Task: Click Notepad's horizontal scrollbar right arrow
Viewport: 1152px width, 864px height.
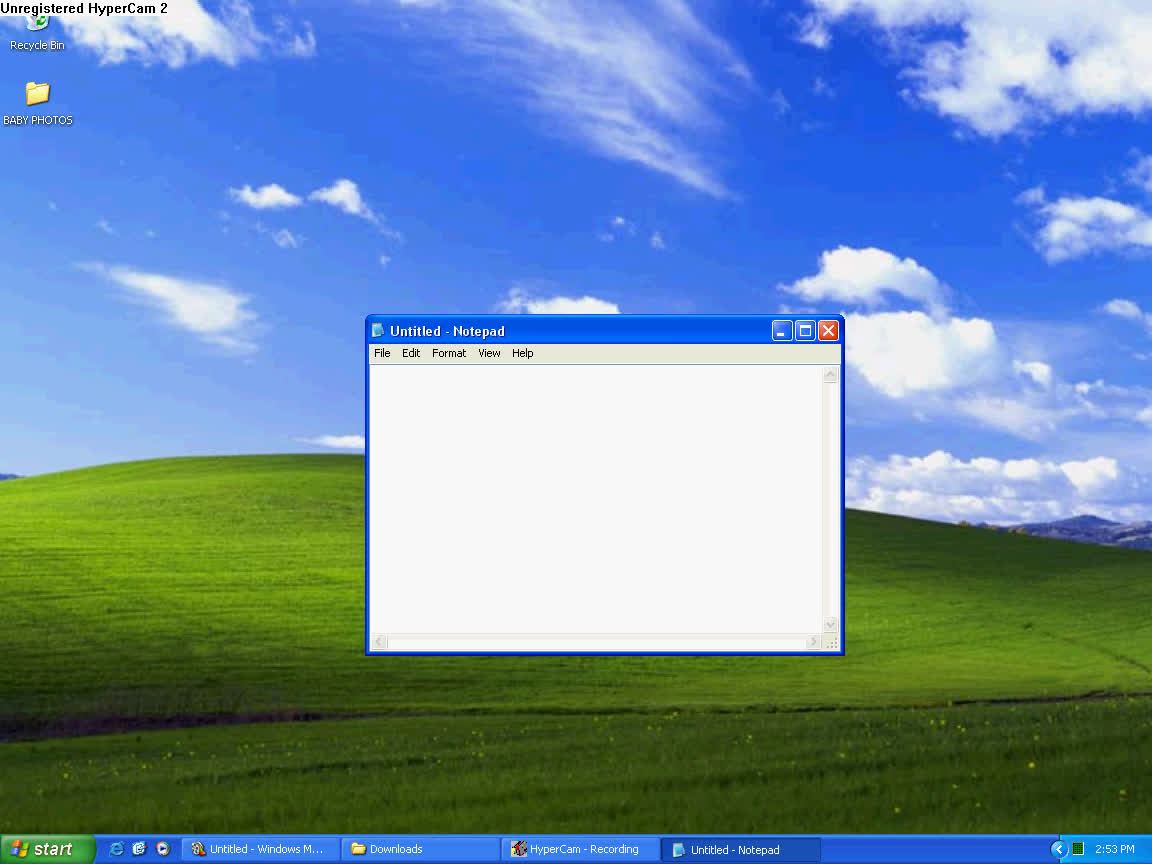Action: click(x=814, y=642)
